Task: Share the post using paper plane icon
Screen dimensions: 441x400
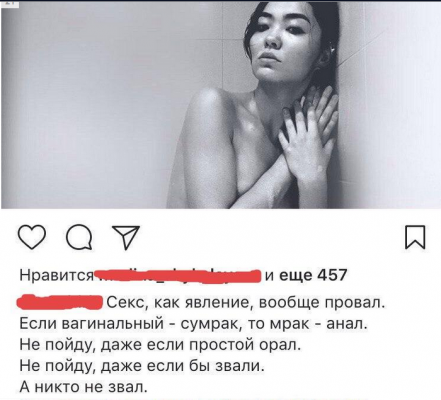Action: 126,237
